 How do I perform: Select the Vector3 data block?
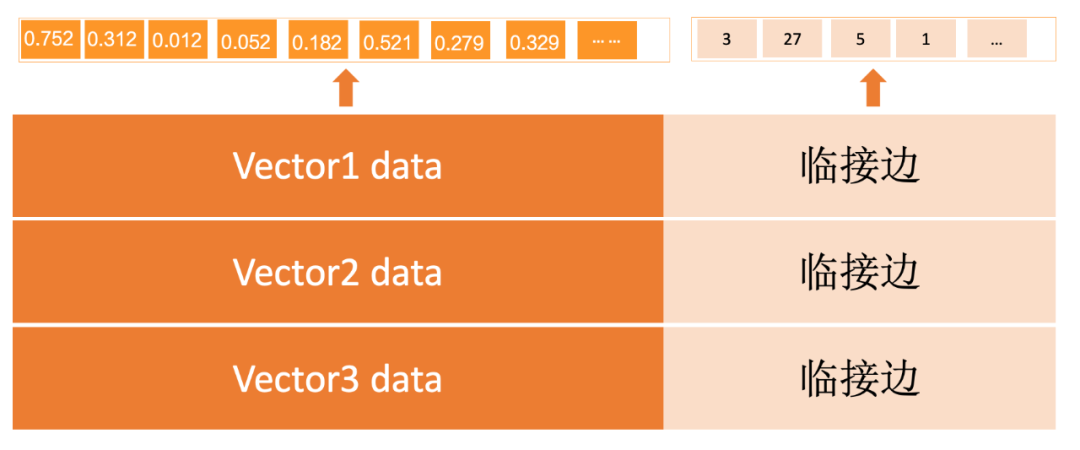(338, 378)
